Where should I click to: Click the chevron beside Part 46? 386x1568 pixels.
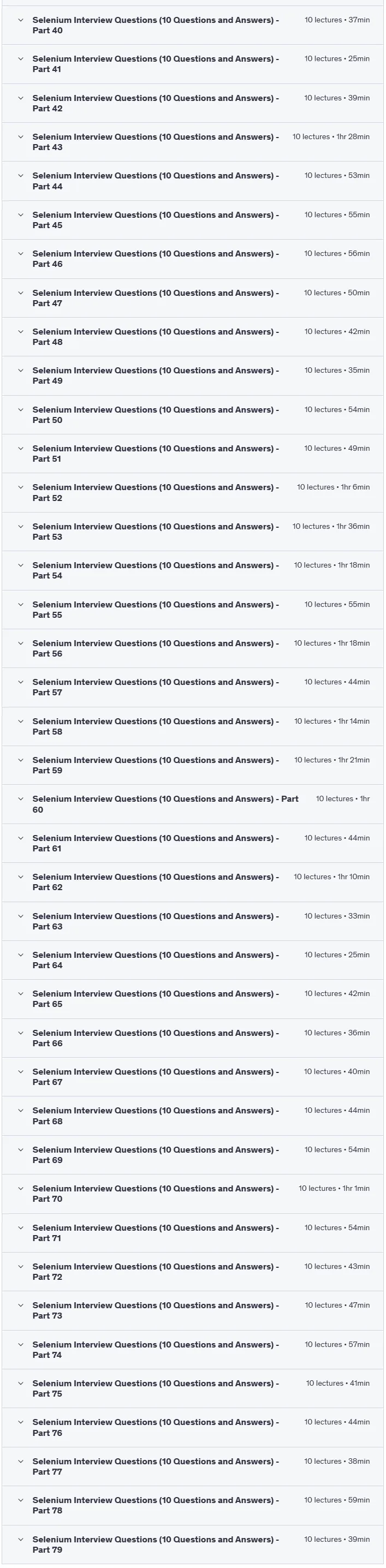tap(20, 254)
